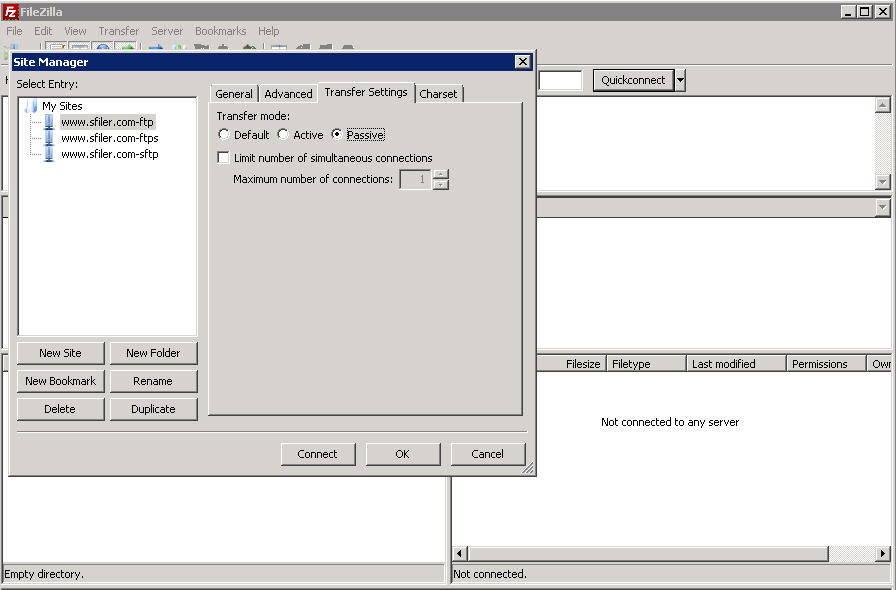Click the maximum connections number field
Screen dimensions: 896x590
(x=415, y=179)
